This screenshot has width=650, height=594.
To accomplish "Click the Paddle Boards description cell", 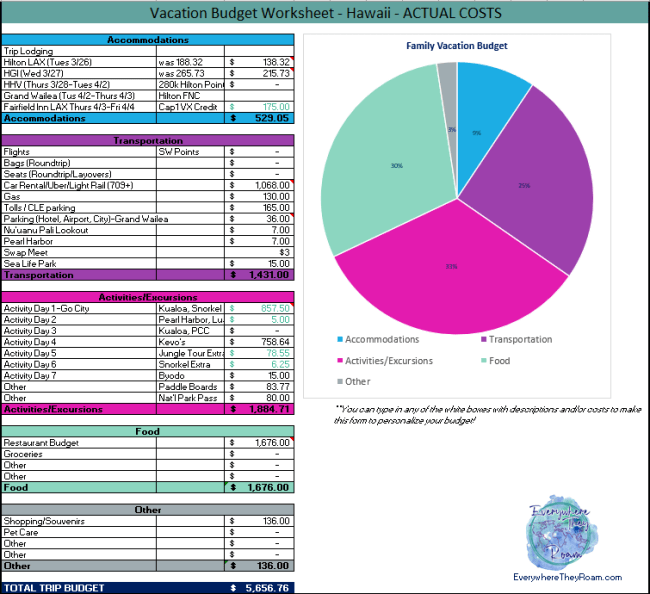I will 190,386.
